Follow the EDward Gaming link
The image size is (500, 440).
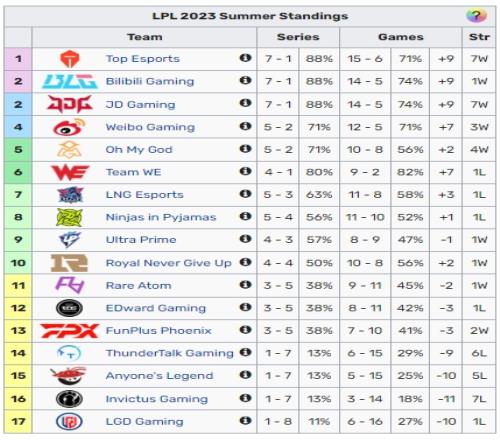point(156,308)
